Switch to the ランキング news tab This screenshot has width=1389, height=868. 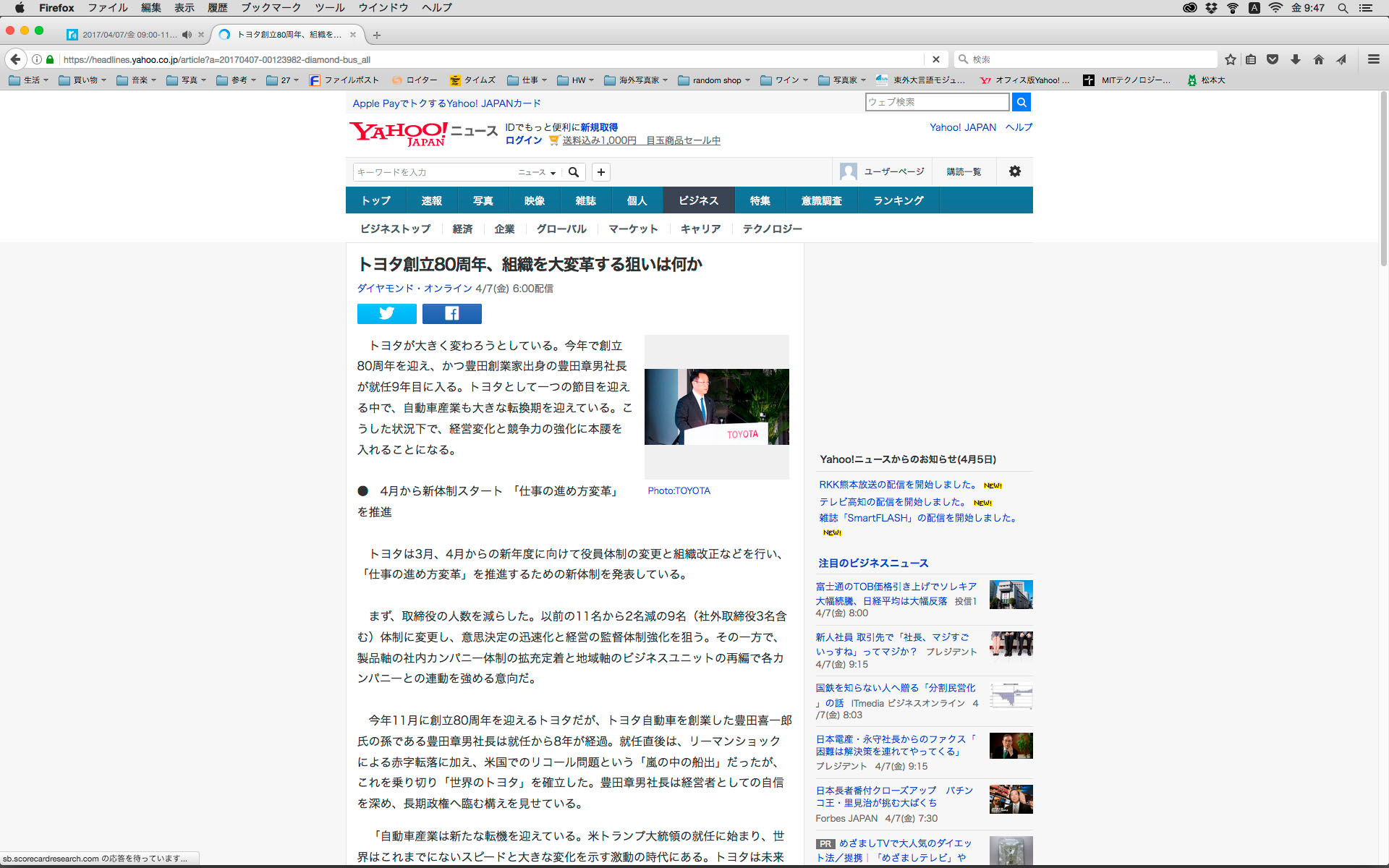pyautogui.click(x=898, y=200)
